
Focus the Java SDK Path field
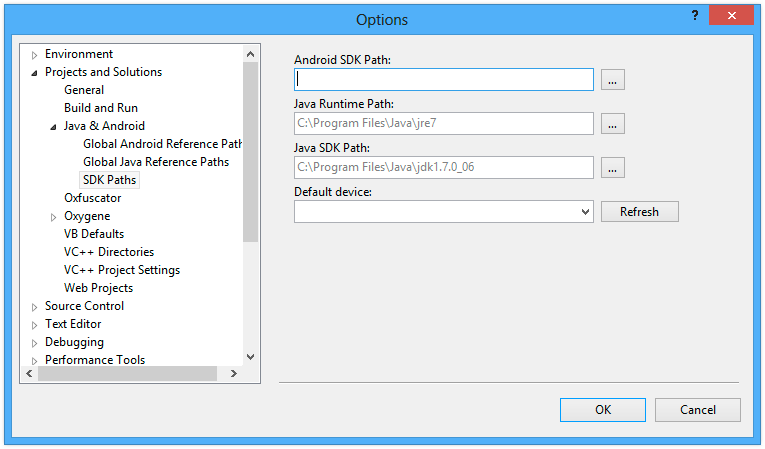click(444, 167)
